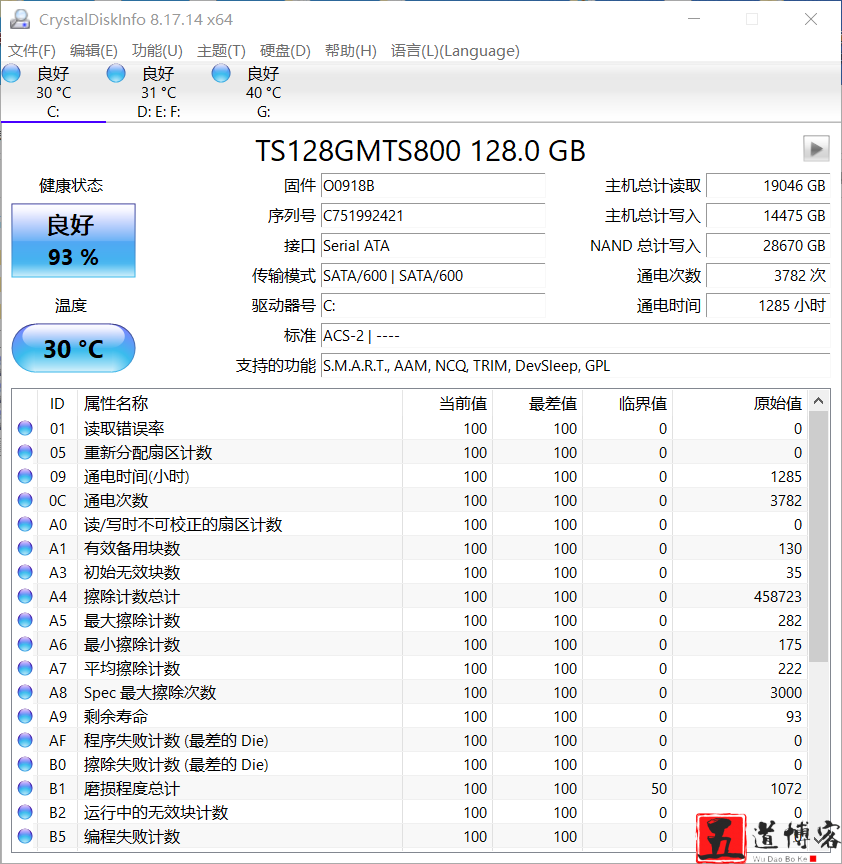The height and width of the screenshot is (864, 842).
Task: Click the 临界值 column header
Action: pos(628,403)
